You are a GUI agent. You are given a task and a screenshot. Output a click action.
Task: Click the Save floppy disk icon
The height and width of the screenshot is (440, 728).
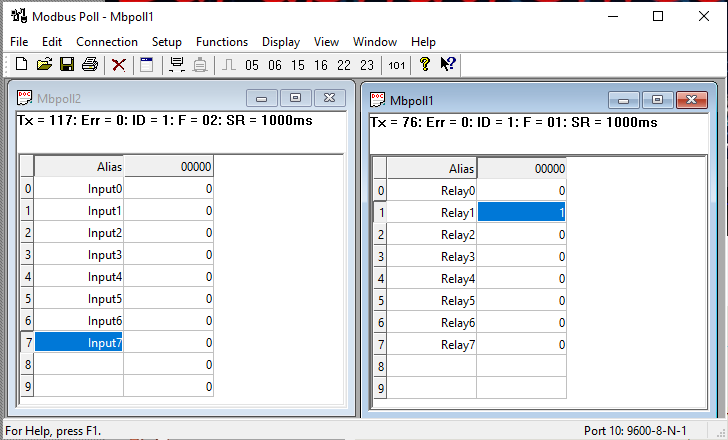pos(67,64)
